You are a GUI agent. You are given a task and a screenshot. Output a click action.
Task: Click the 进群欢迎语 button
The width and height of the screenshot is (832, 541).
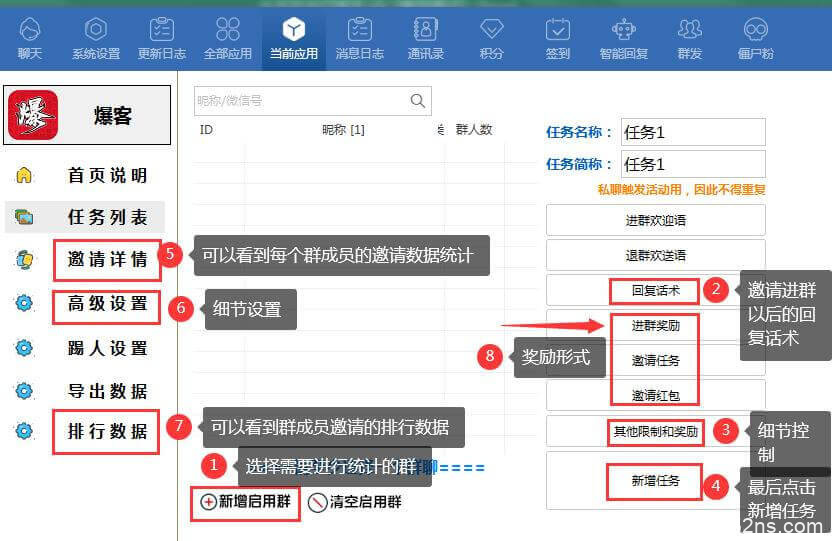point(655,220)
